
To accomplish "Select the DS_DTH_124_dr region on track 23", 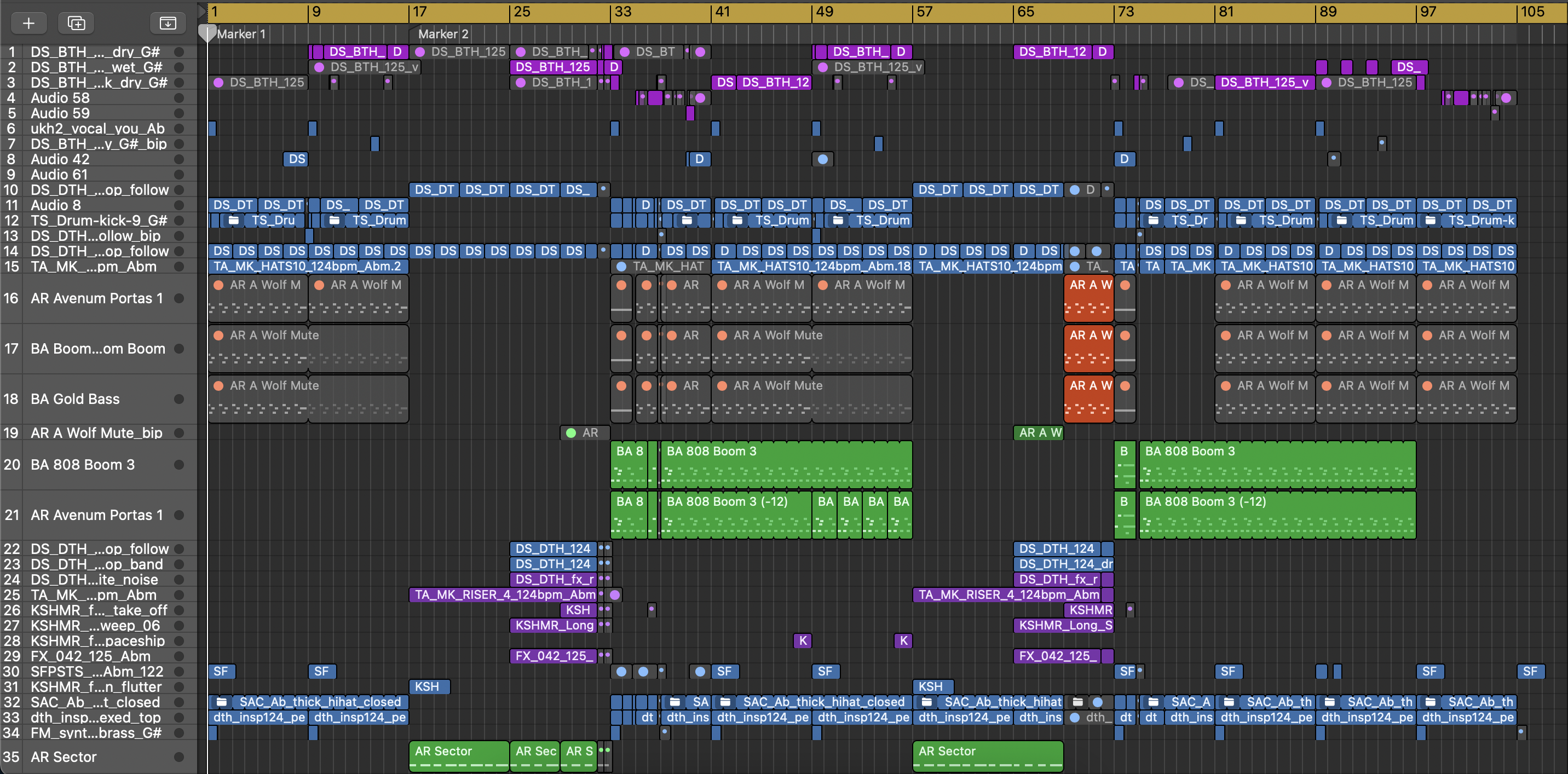I will click(x=1064, y=564).
